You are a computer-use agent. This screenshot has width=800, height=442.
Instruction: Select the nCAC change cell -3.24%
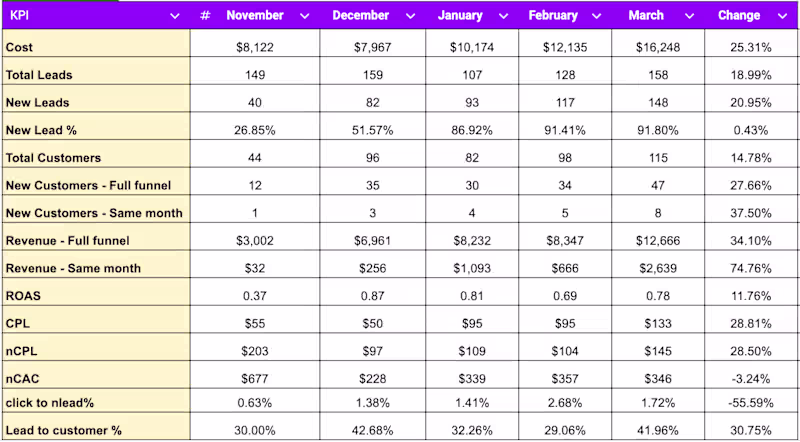coord(751,379)
